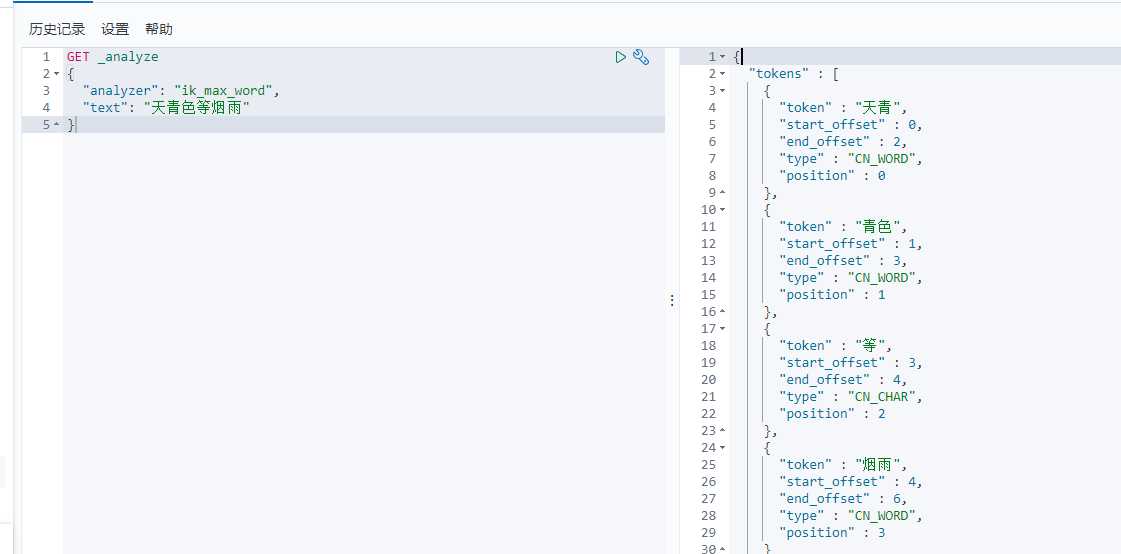Click "end_offset" : 4 on line 20
The image size is (1121, 554).
pos(842,380)
